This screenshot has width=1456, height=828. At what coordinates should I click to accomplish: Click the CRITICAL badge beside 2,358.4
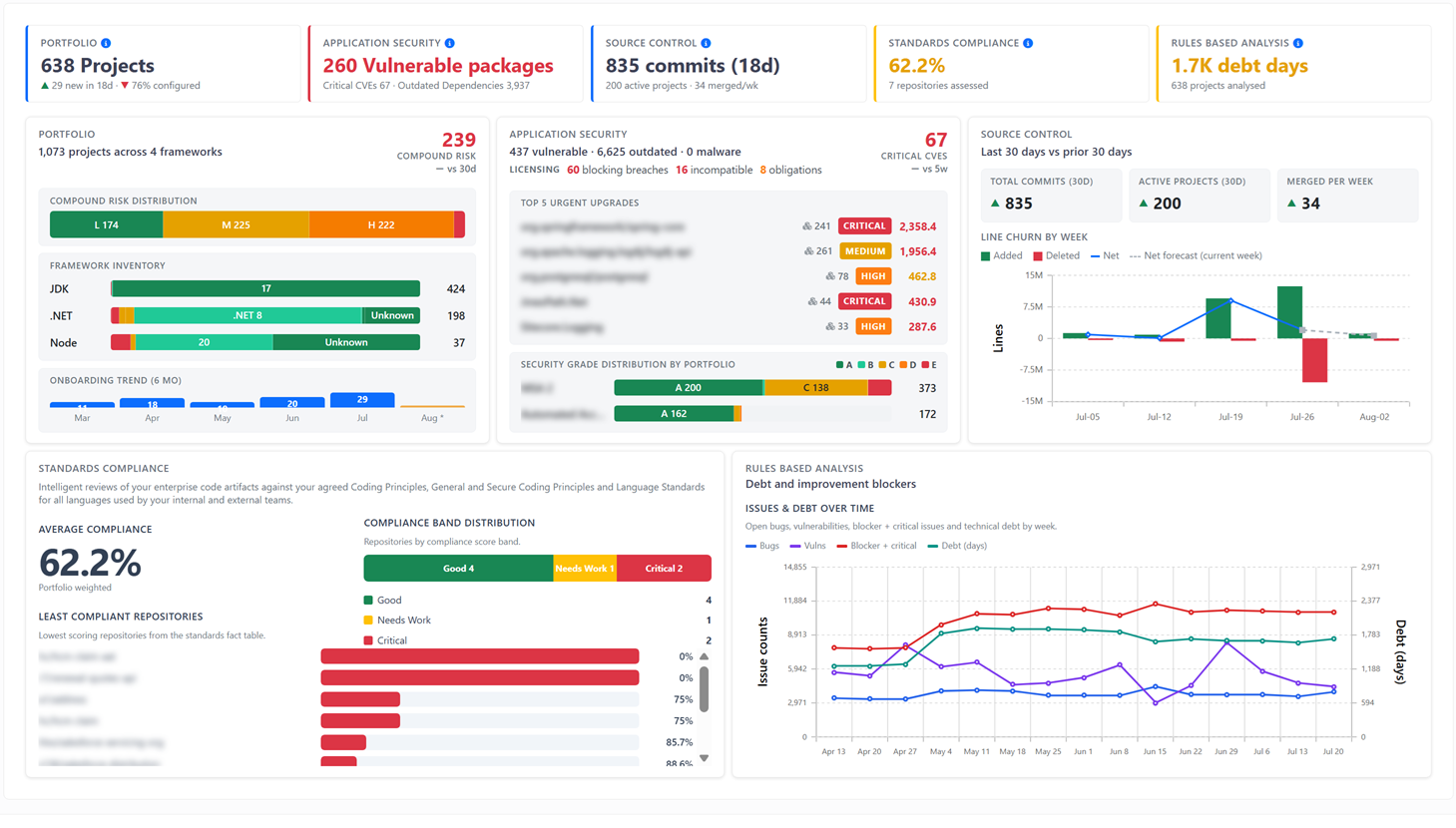click(864, 226)
